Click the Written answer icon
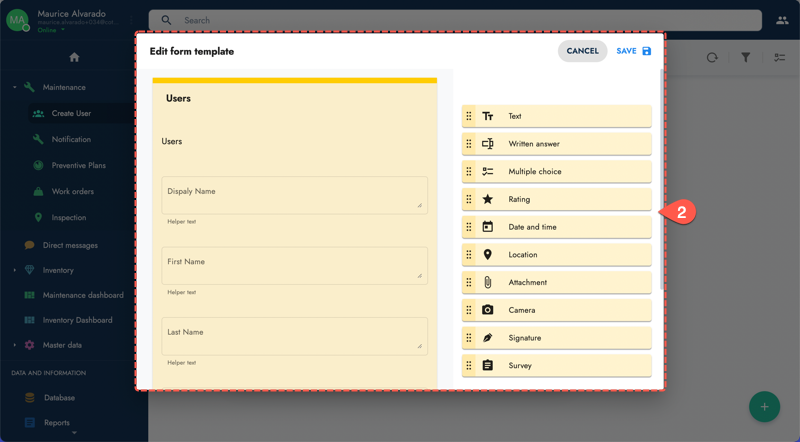Image resolution: width=800 pixels, height=442 pixels. tap(488, 144)
